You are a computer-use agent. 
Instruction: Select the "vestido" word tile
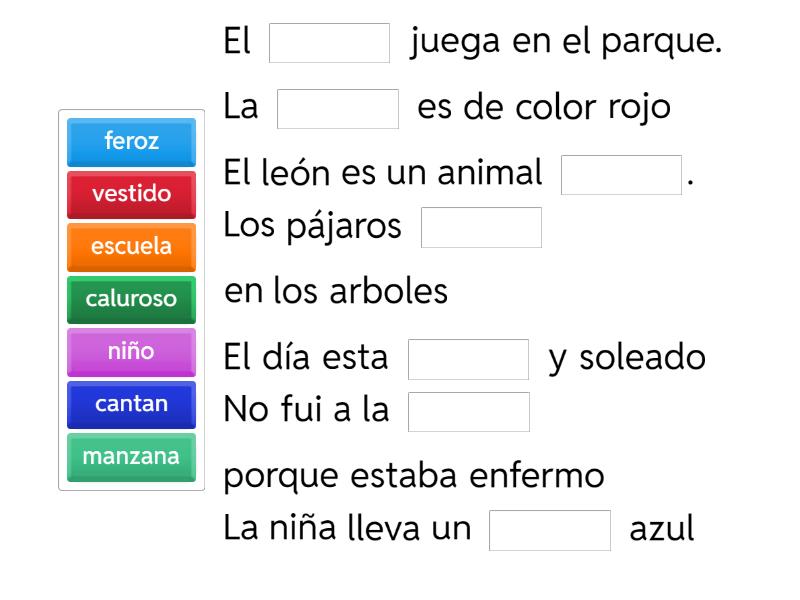[x=130, y=194]
